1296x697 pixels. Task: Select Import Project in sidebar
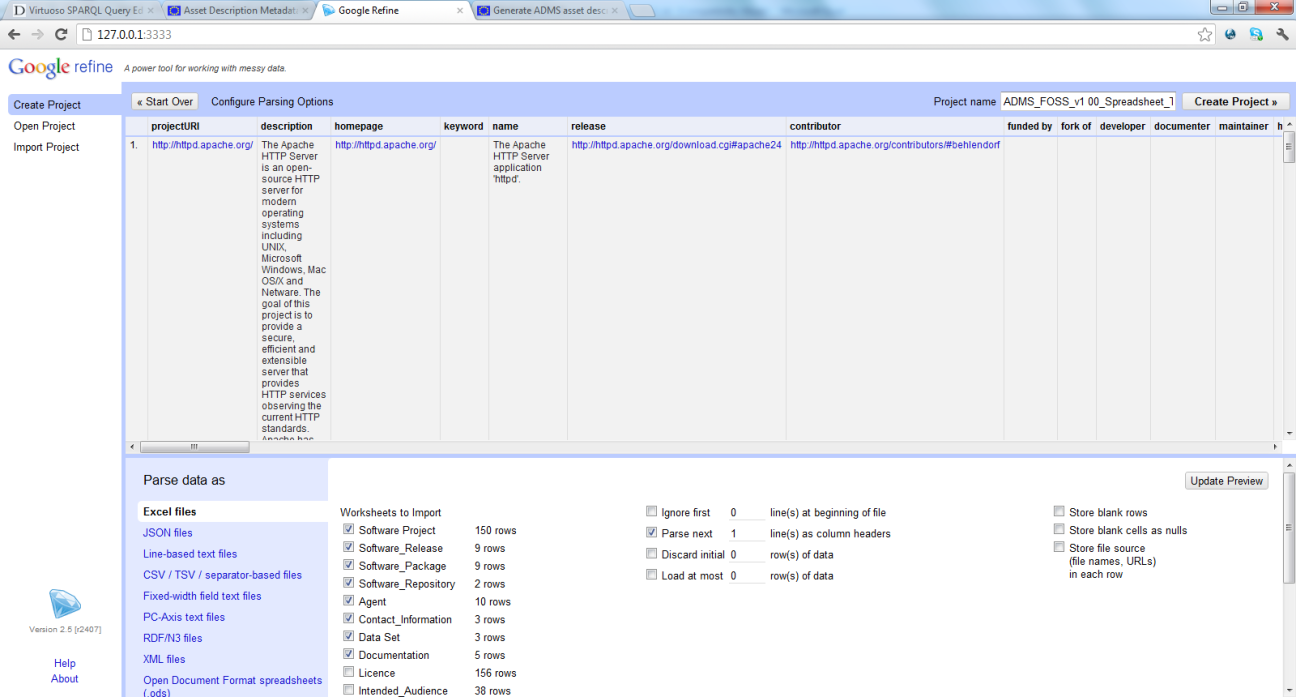point(46,147)
